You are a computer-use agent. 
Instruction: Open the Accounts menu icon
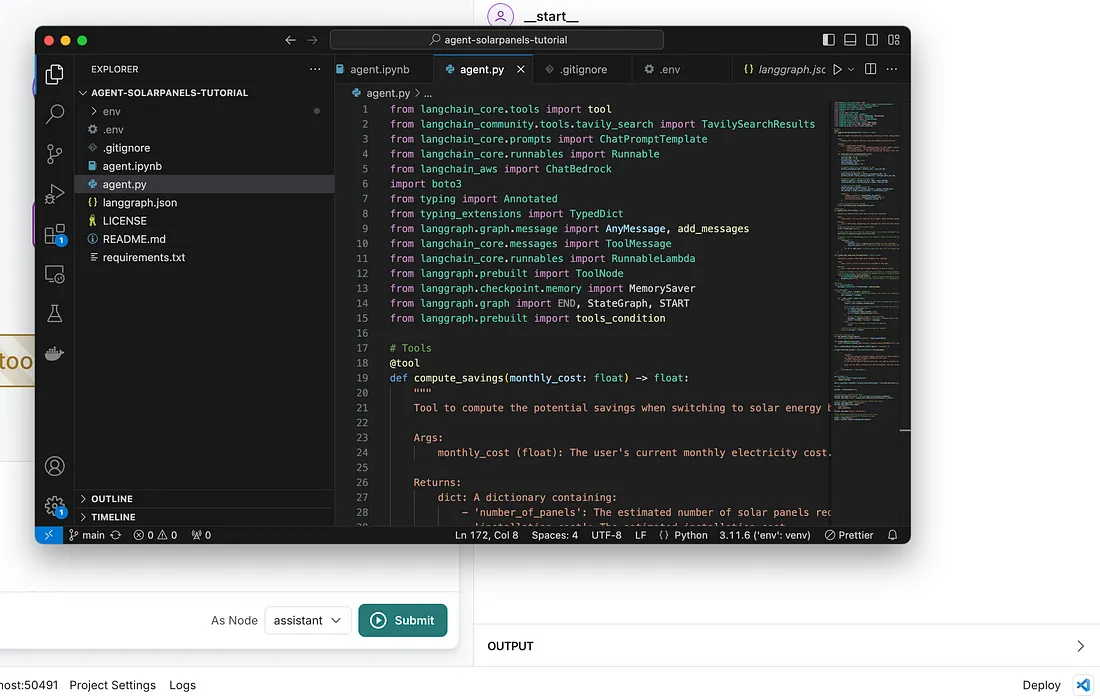pos(55,466)
